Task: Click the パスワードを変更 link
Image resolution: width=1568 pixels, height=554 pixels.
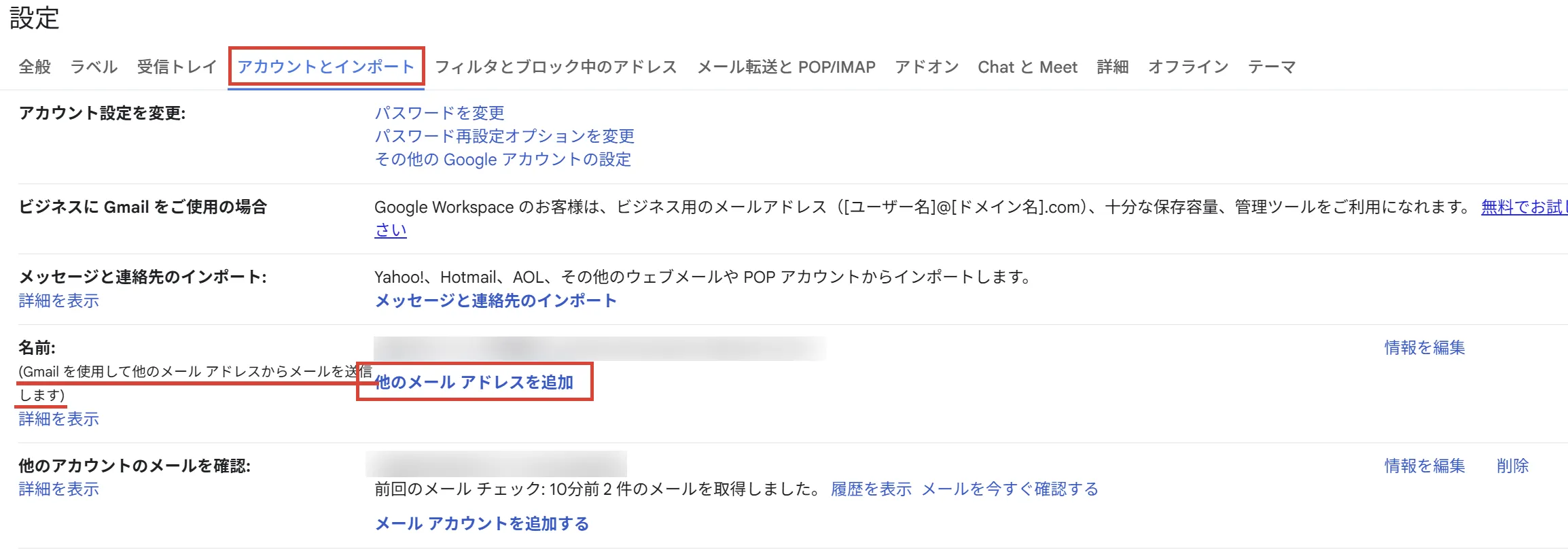Action: coord(440,113)
